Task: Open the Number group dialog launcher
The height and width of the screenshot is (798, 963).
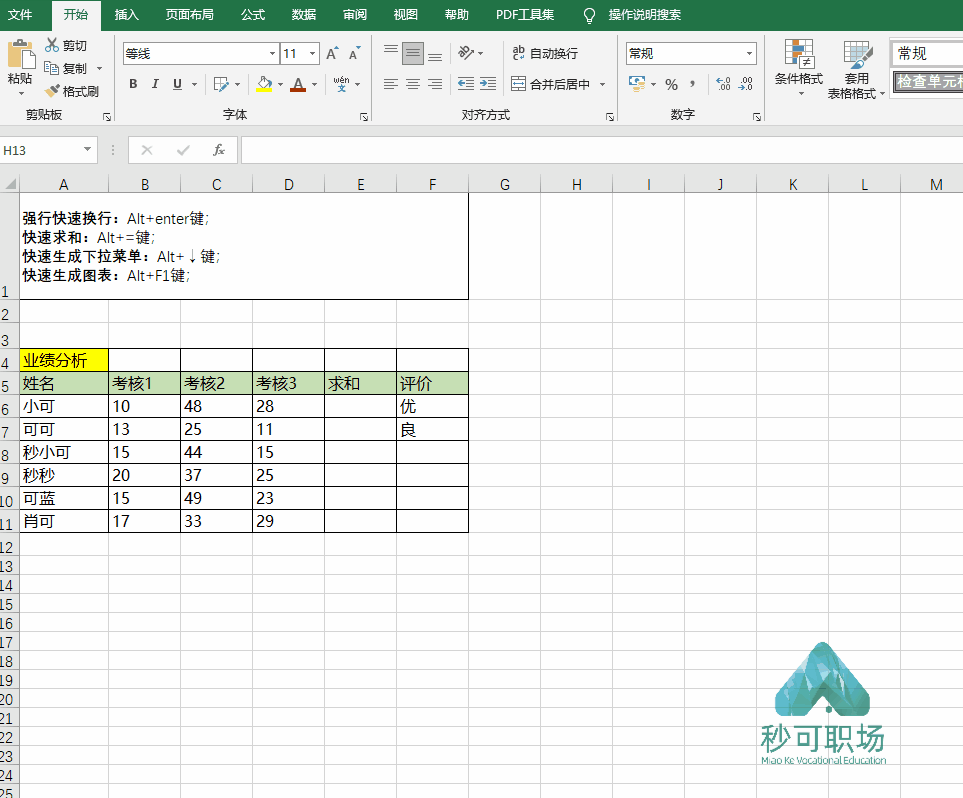Action: click(757, 116)
